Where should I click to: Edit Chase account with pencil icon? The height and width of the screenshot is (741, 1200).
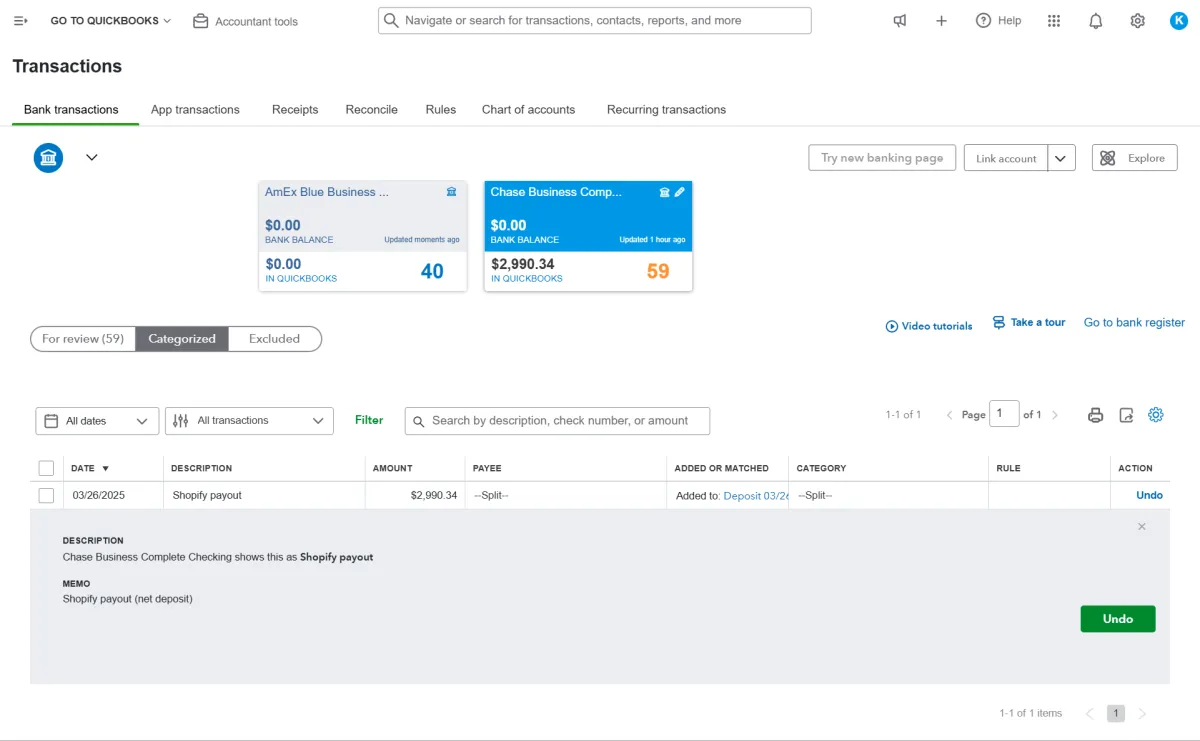tap(680, 192)
